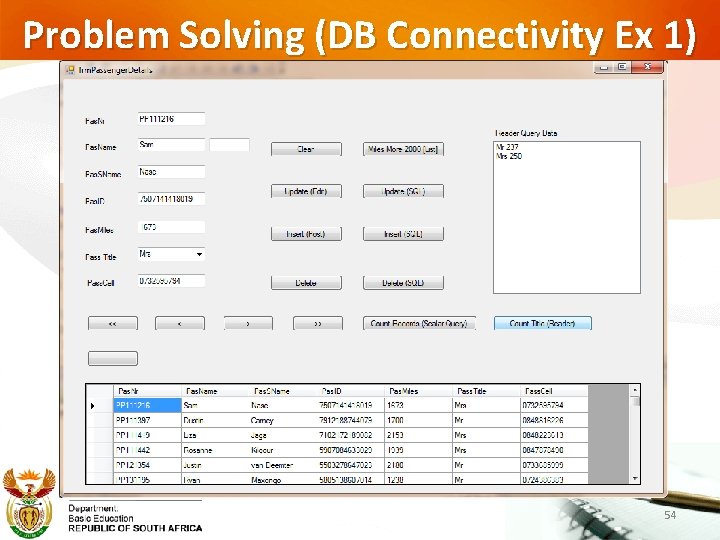Focus the PassCell text field

pyautogui.click(x=171, y=281)
